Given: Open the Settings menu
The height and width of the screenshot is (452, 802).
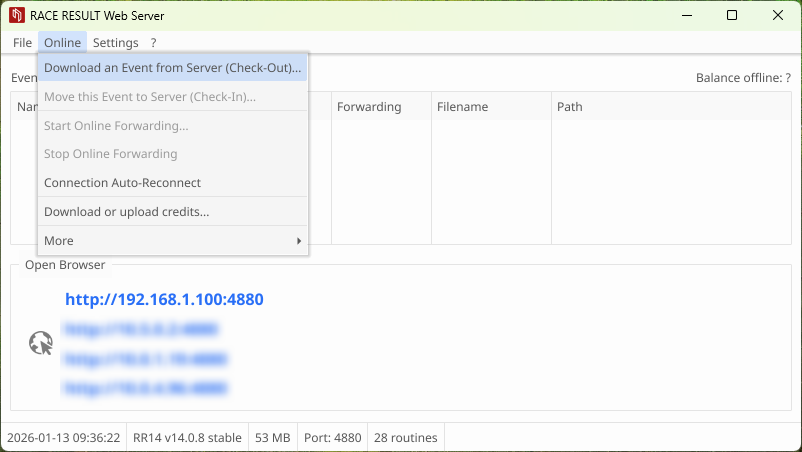Looking at the screenshot, I should pos(115,43).
